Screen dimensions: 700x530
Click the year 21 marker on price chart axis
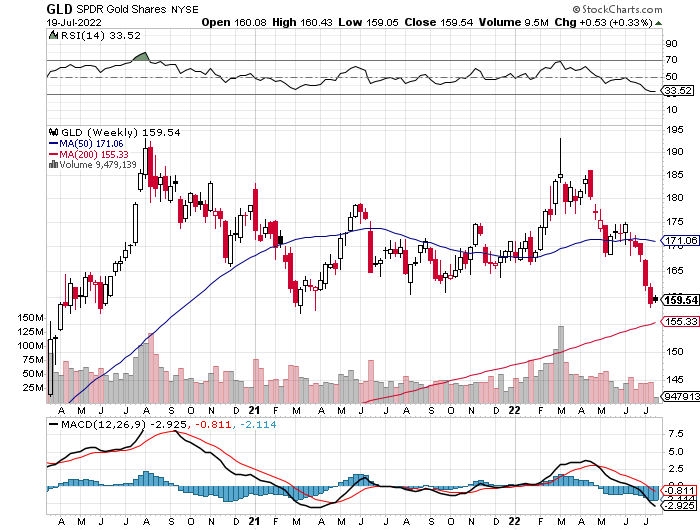pyautogui.click(x=254, y=410)
